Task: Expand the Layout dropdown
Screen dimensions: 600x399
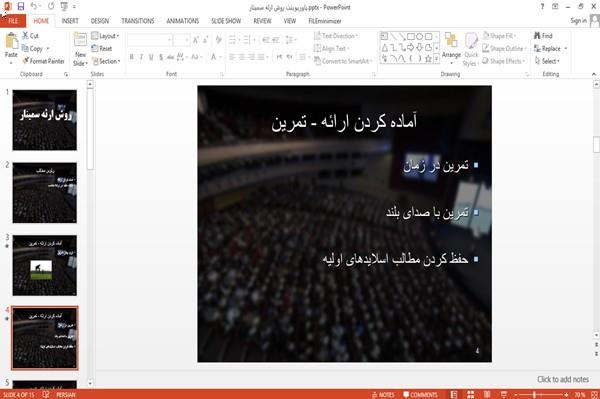Action: point(106,36)
